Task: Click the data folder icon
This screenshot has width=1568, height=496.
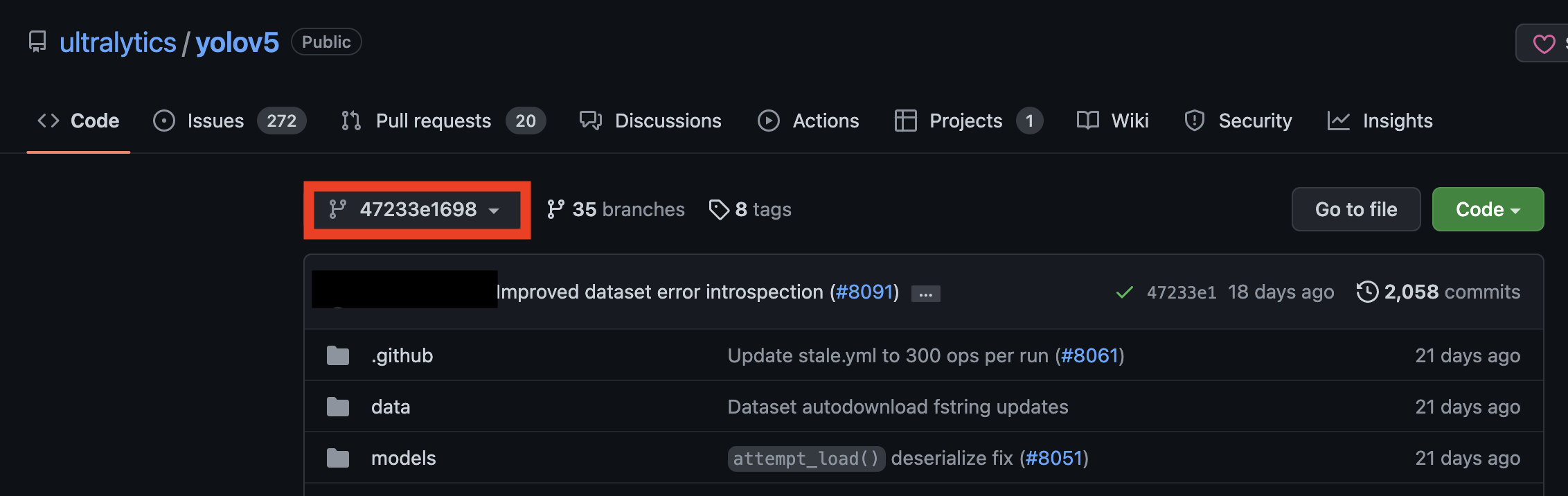Action: tap(337, 407)
